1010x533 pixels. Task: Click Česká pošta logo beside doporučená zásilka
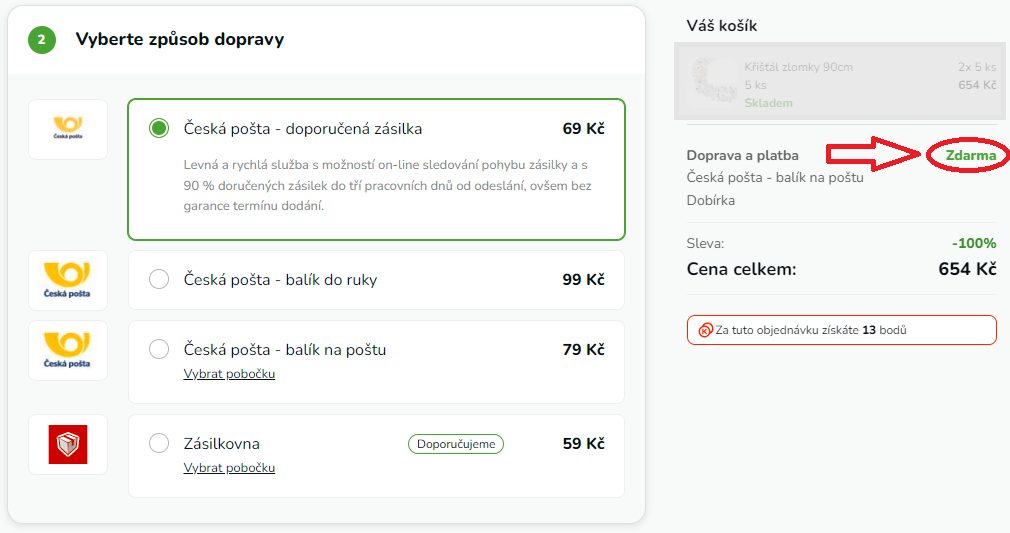pyautogui.click(x=68, y=129)
